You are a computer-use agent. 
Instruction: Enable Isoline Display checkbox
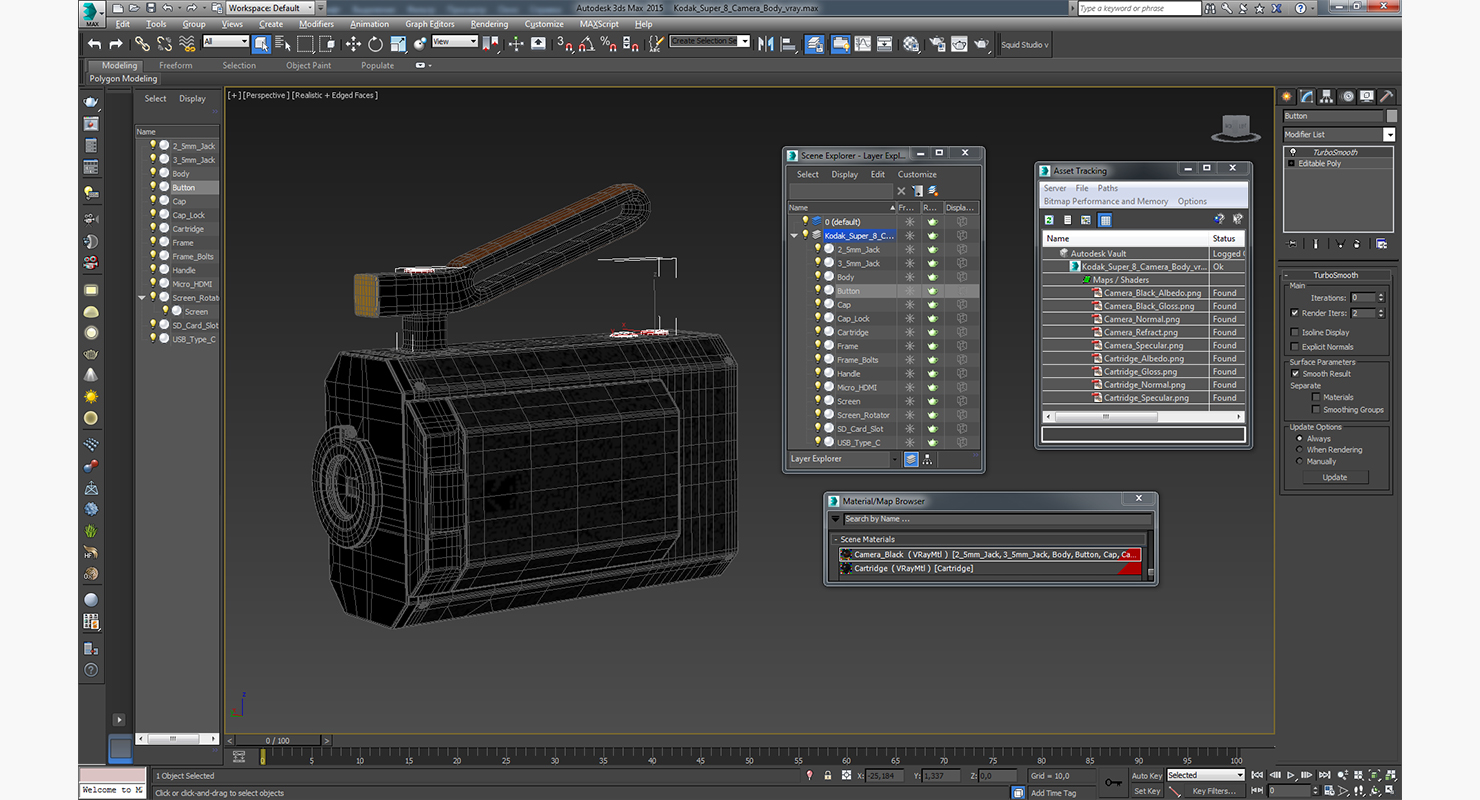(1294, 332)
